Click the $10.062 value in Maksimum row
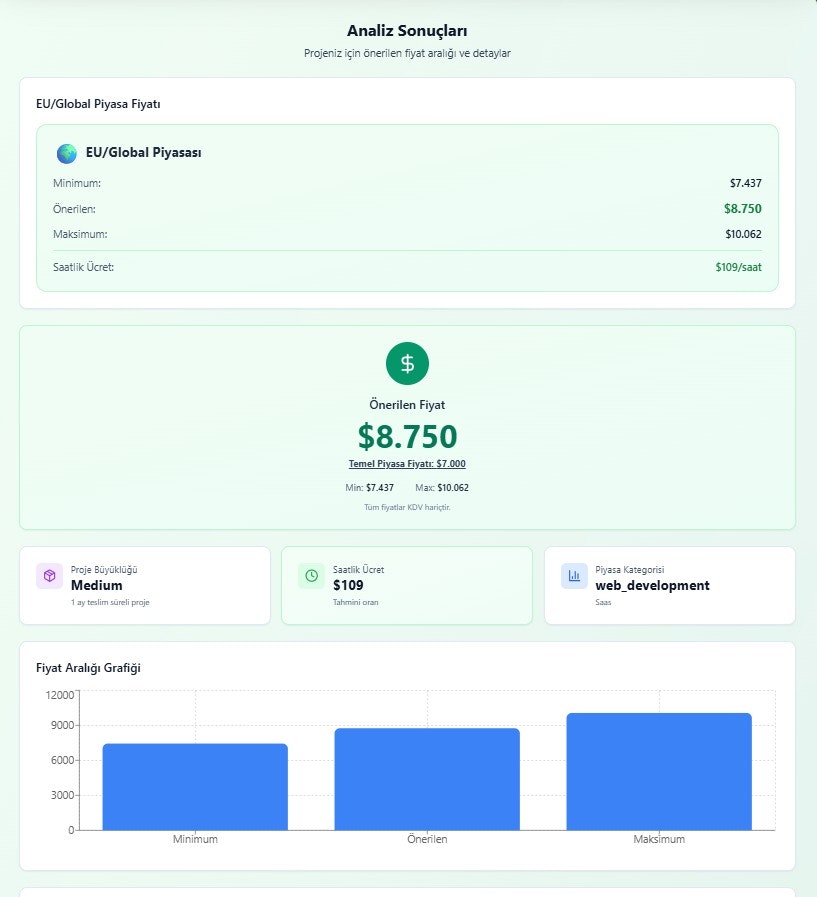817x897 pixels. pos(743,234)
